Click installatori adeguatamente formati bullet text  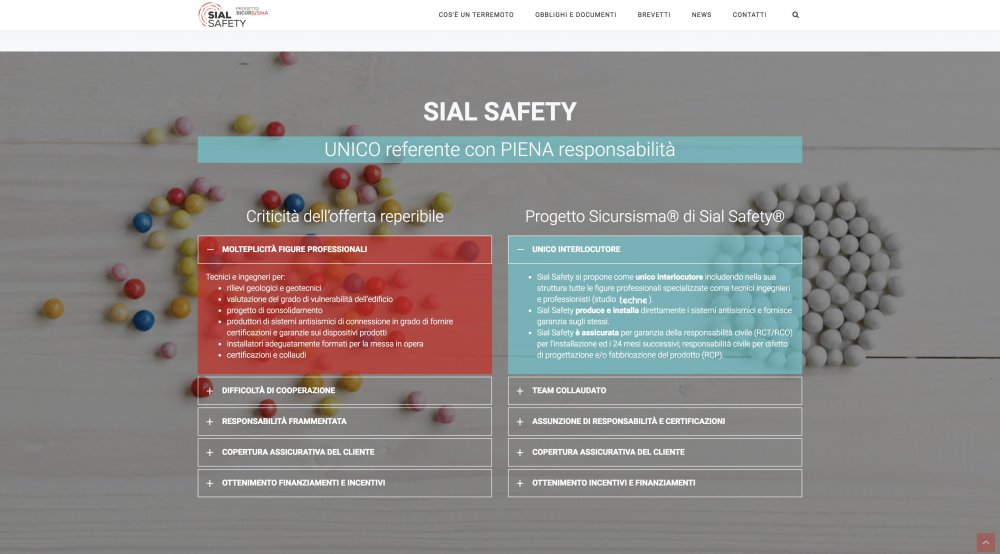325,344
